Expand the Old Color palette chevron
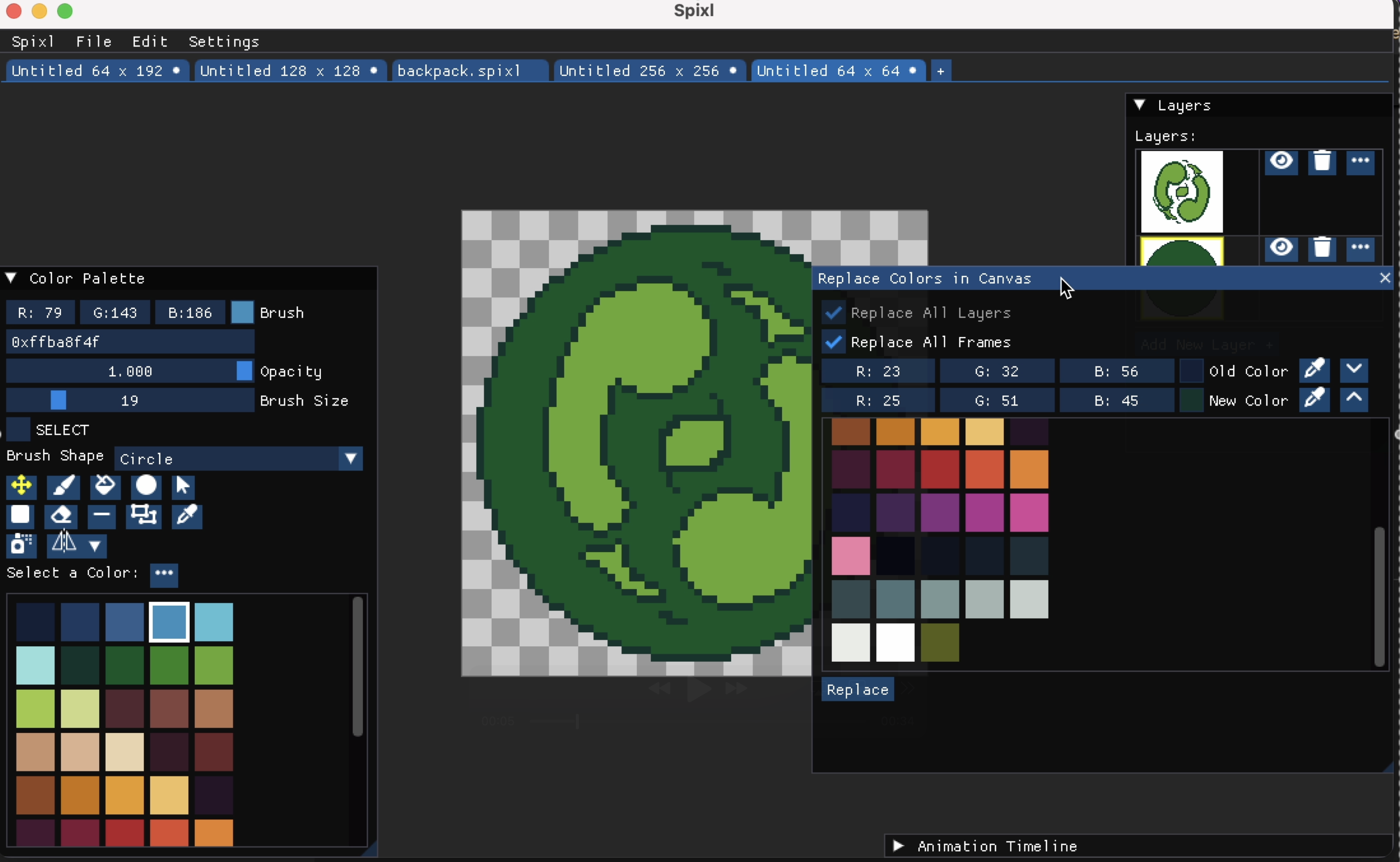 tap(1354, 370)
